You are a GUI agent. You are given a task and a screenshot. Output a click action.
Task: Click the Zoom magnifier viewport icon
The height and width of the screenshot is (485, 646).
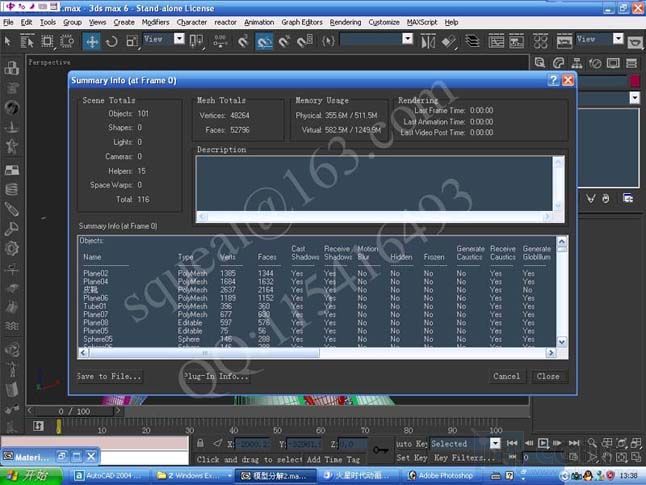pyautogui.click(x=592, y=443)
